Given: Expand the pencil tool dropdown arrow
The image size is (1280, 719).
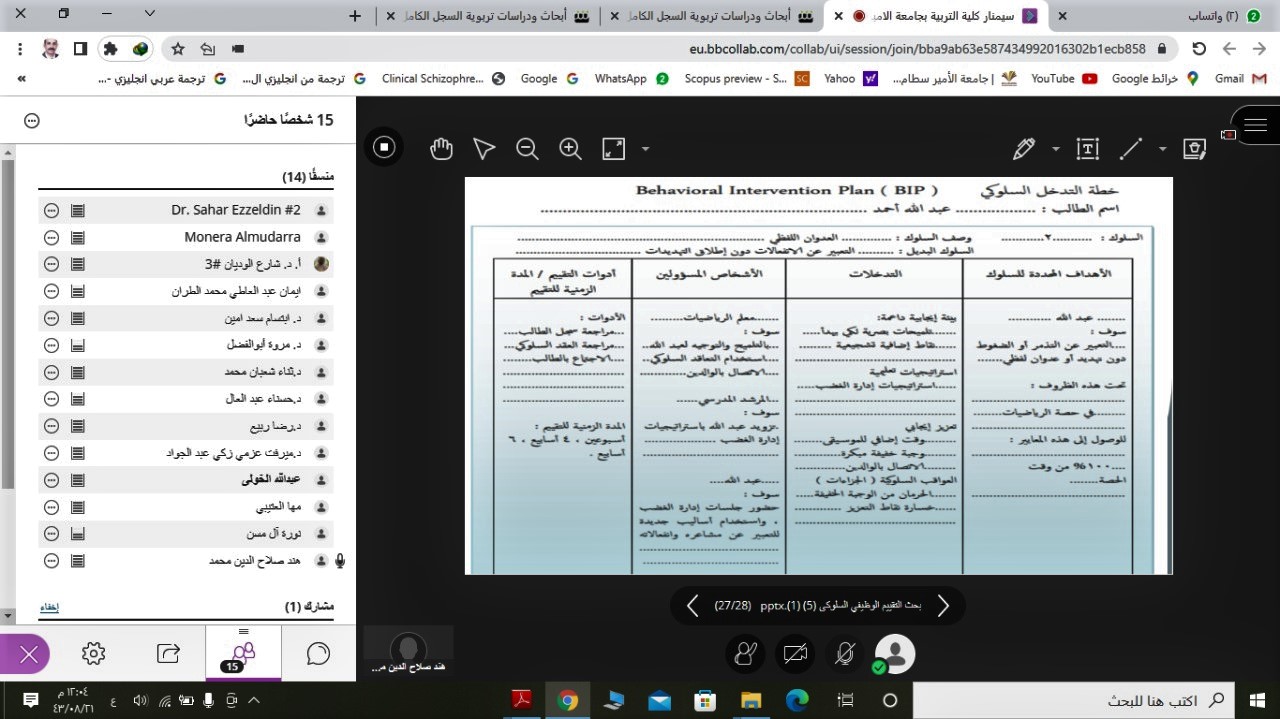Looking at the screenshot, I should point(1055,149).
